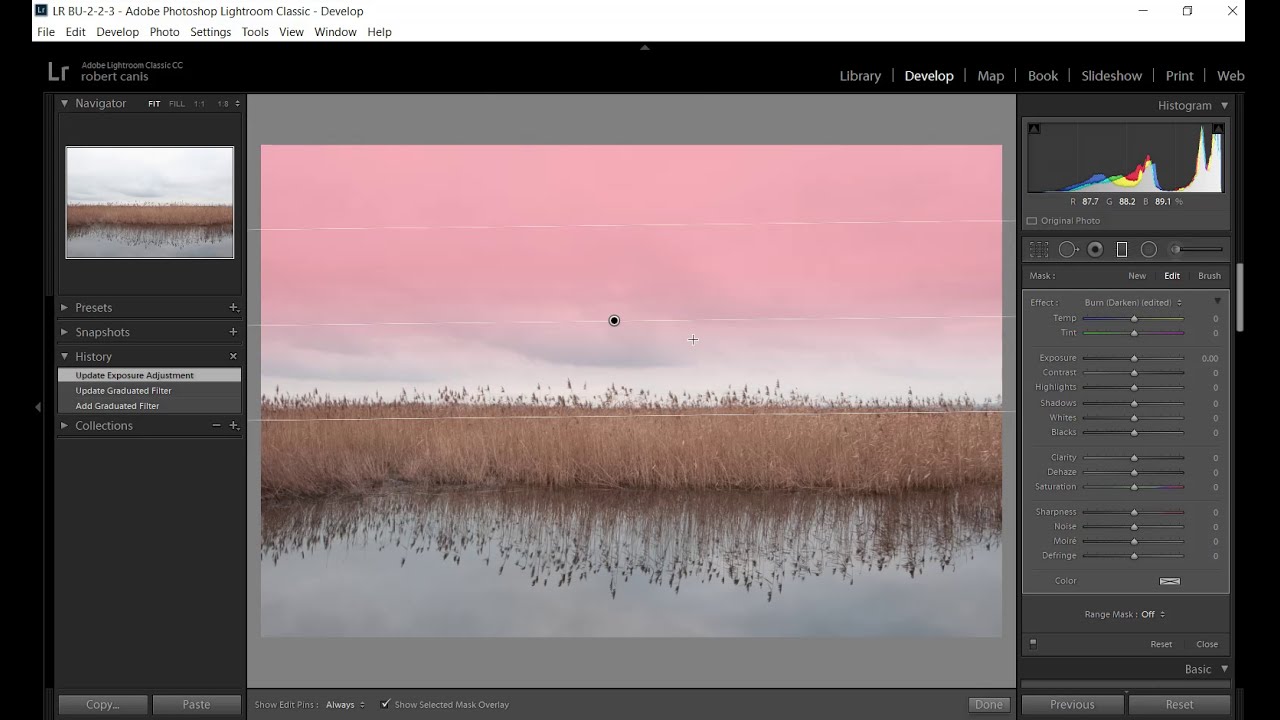Screen dimensions: 1280x720
Task: Set Navigator zoom to FILL
Action: 177,104
